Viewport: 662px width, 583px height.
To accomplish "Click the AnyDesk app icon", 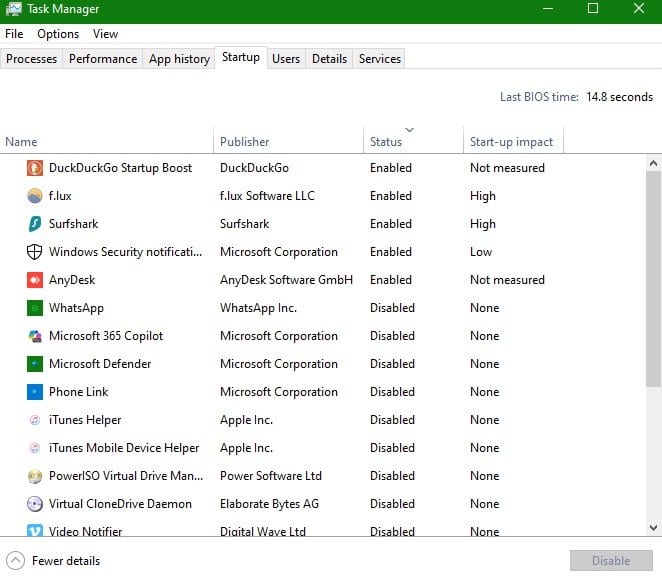I will [x=35, y=280].
